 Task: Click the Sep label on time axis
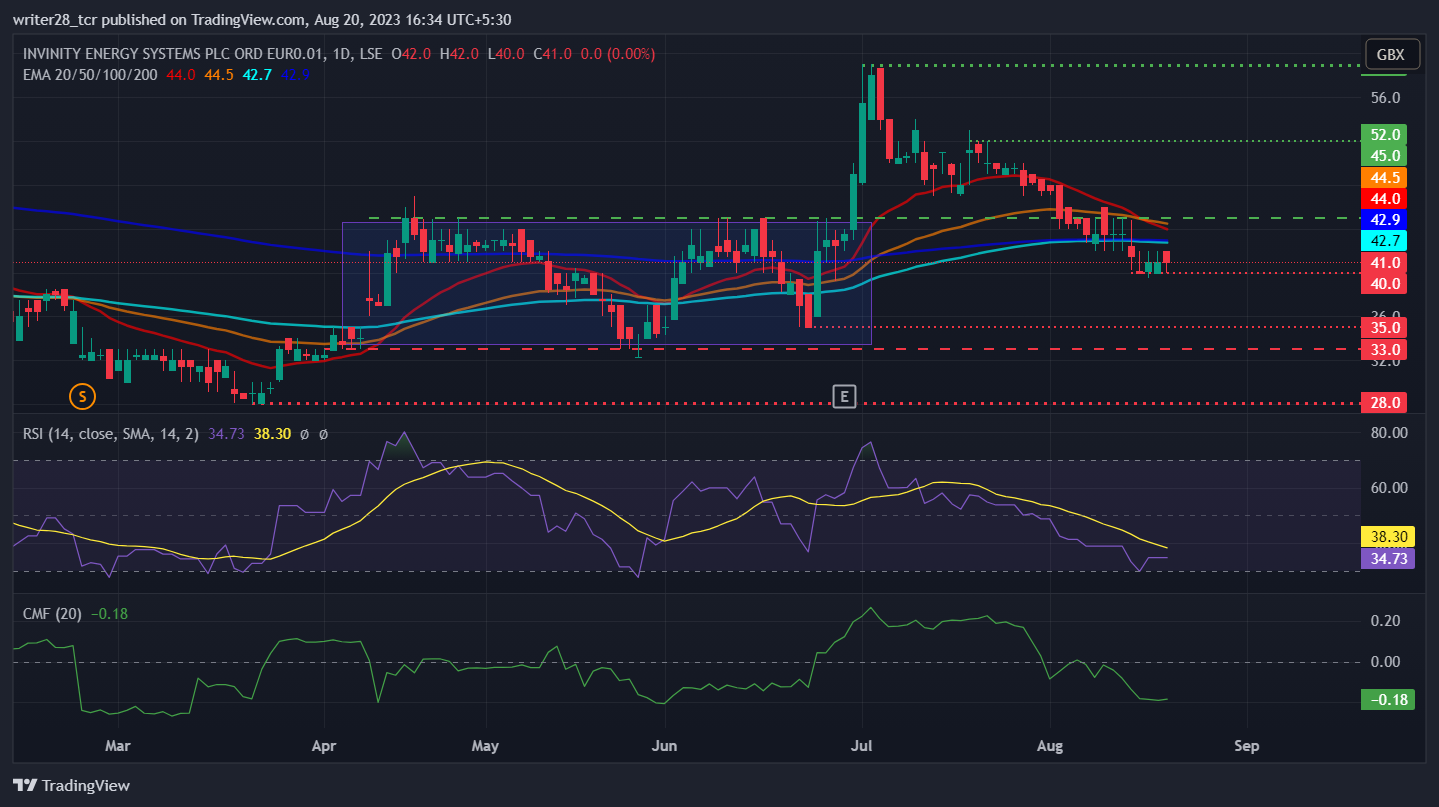coord(1246,746)
